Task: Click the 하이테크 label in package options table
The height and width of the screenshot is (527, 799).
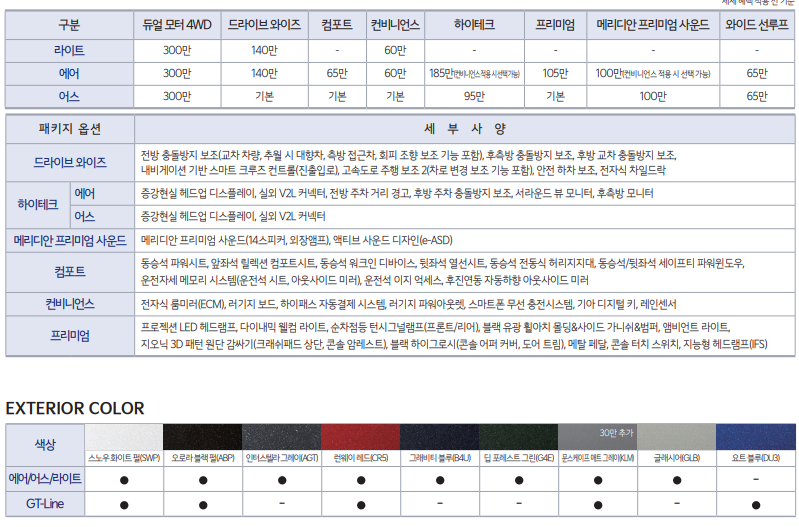Action: [38, 205]
